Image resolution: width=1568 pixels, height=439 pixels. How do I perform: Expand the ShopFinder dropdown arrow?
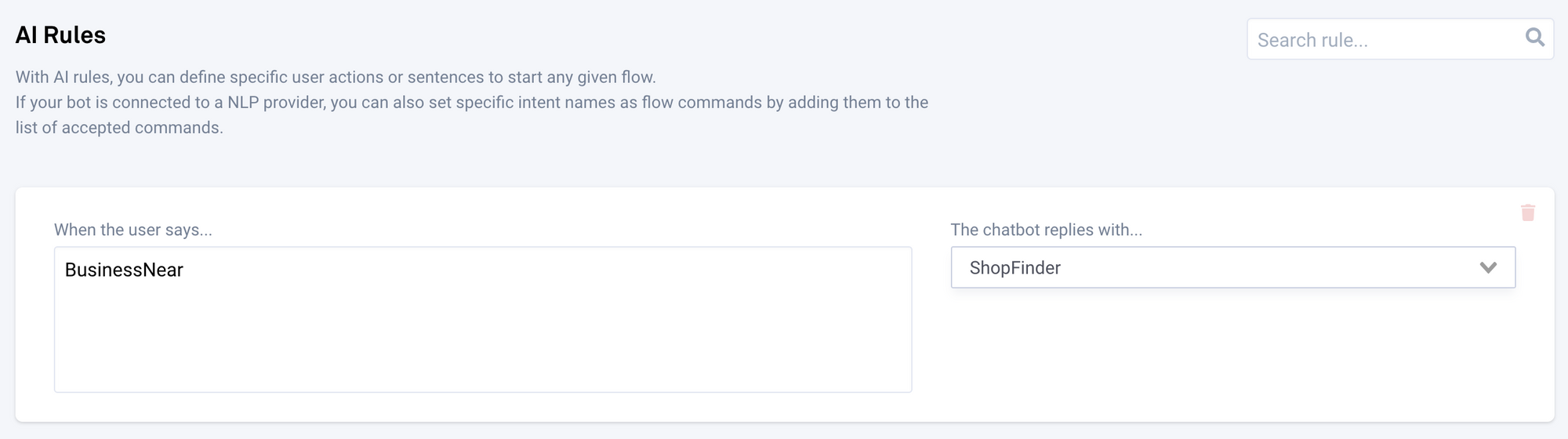(x=1487, y=268)
